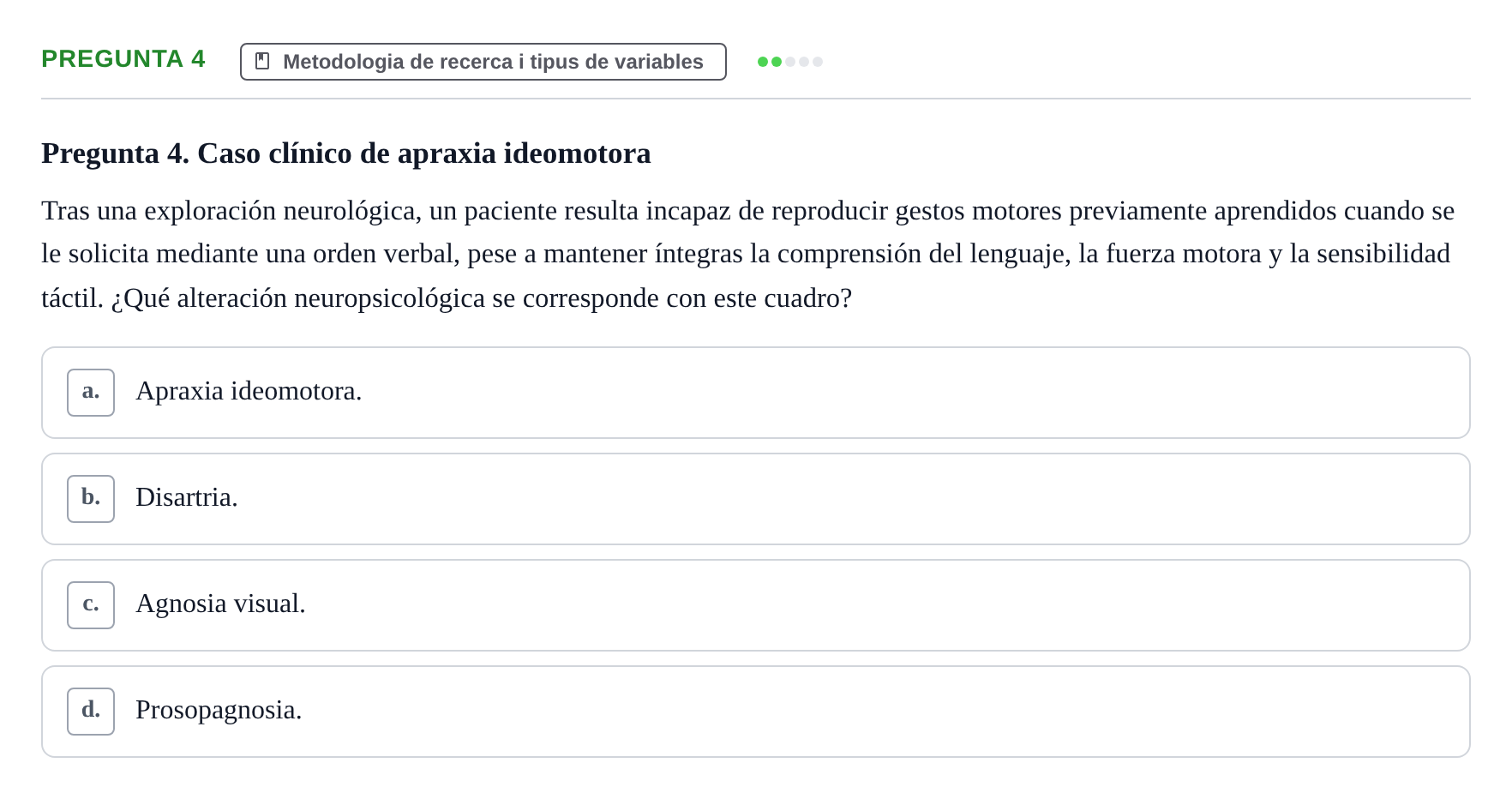Click the last gray difficulty dot
This screenshot has height=799, width=1512.
click(818, 62)
